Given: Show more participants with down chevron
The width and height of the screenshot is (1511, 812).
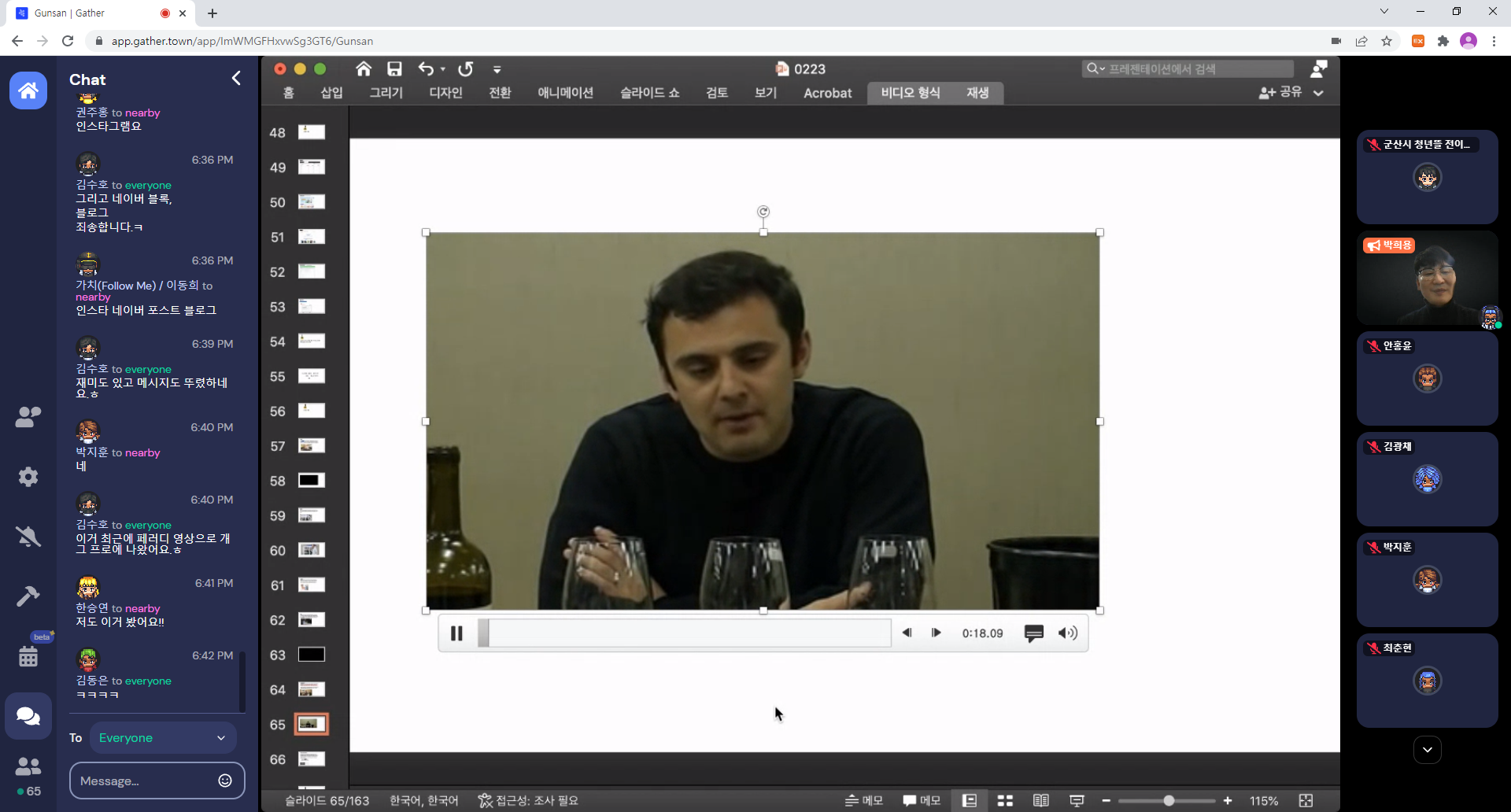Looking at the screenshot, I should [x=1427, y=750].
